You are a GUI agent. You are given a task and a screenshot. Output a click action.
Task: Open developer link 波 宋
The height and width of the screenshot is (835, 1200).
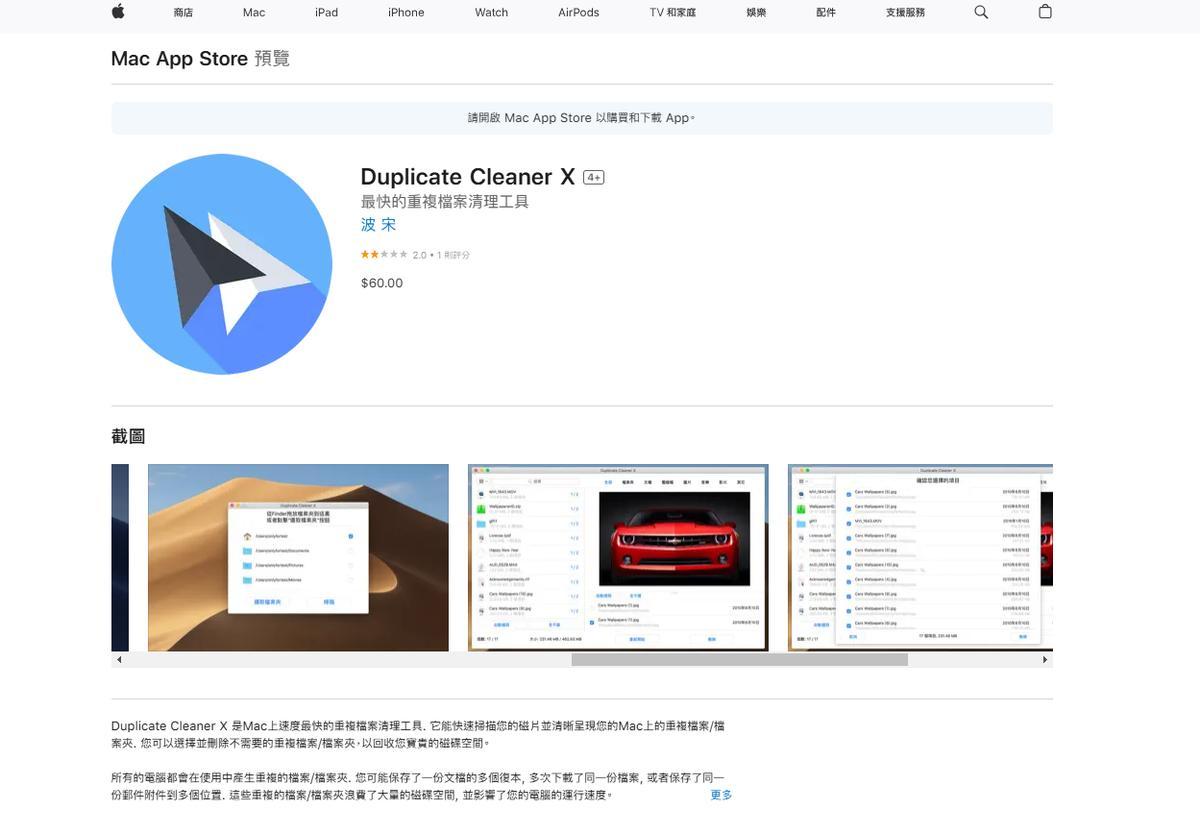tap(378, 225)
